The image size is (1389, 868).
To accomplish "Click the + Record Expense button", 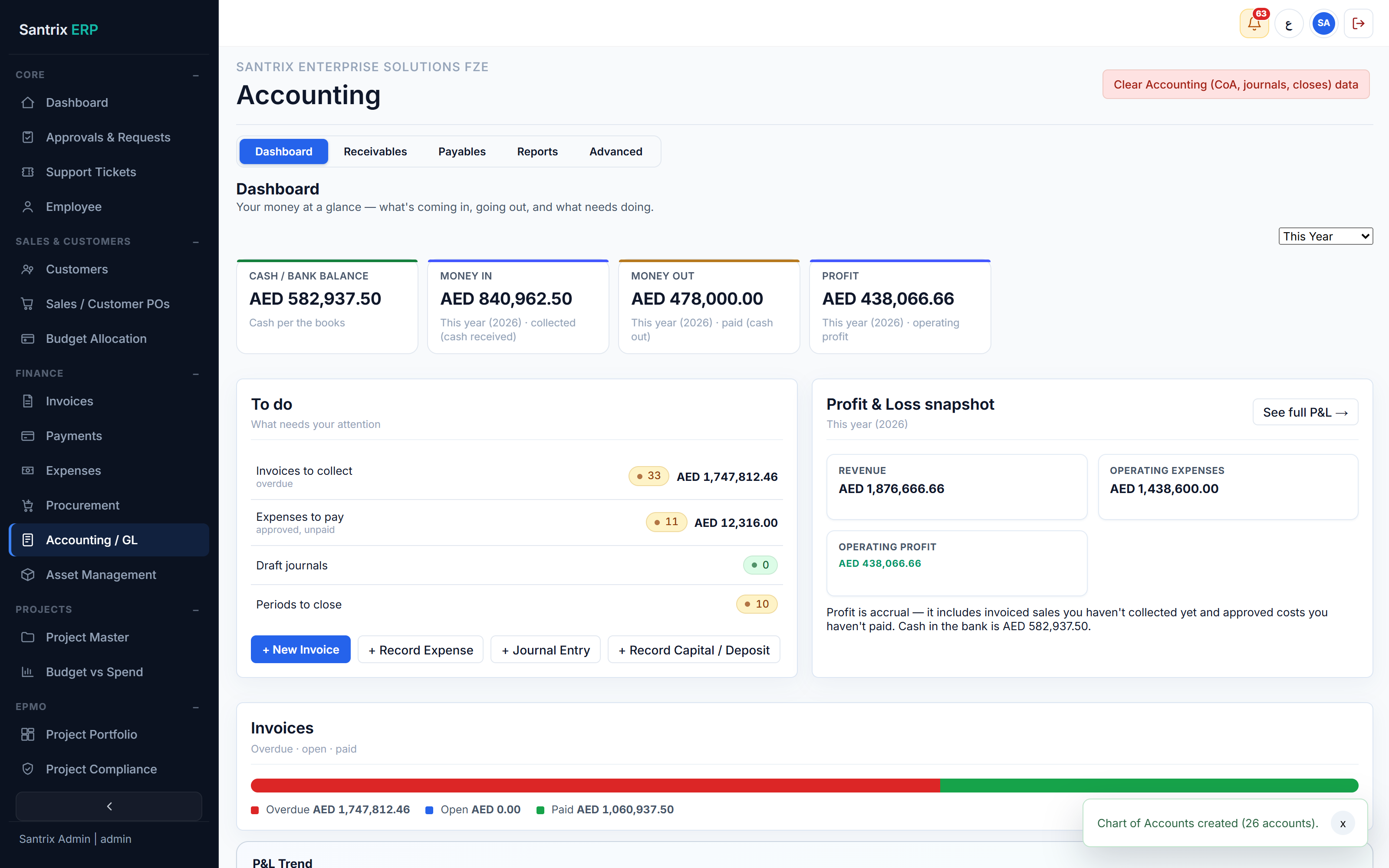I will (x=421, y=649).
